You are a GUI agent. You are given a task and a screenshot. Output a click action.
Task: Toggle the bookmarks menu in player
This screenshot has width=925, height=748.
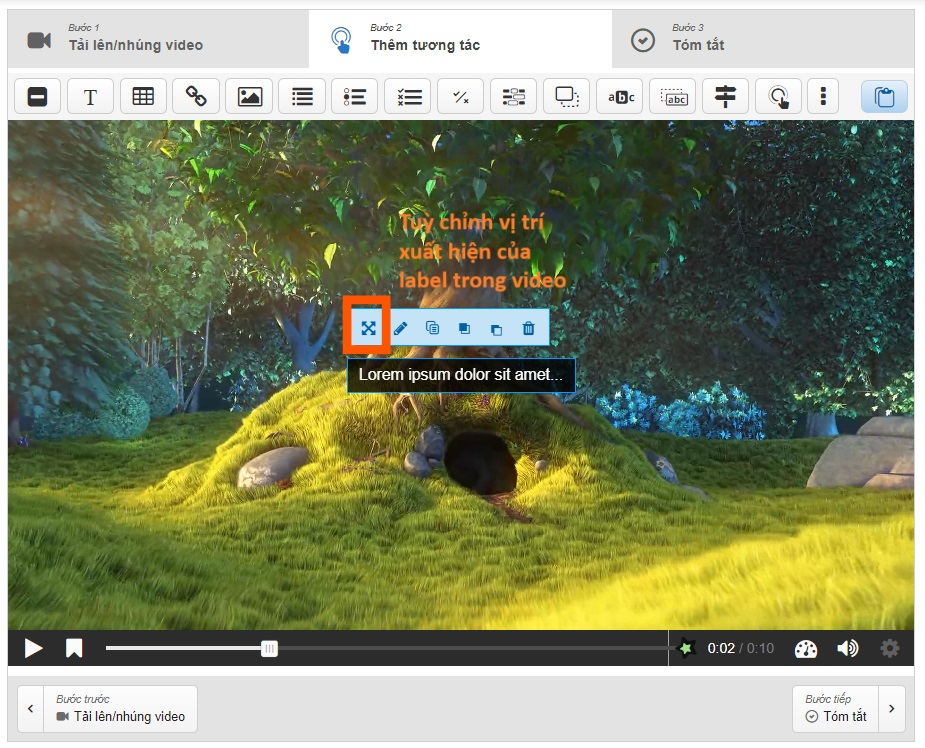(74, 648)
